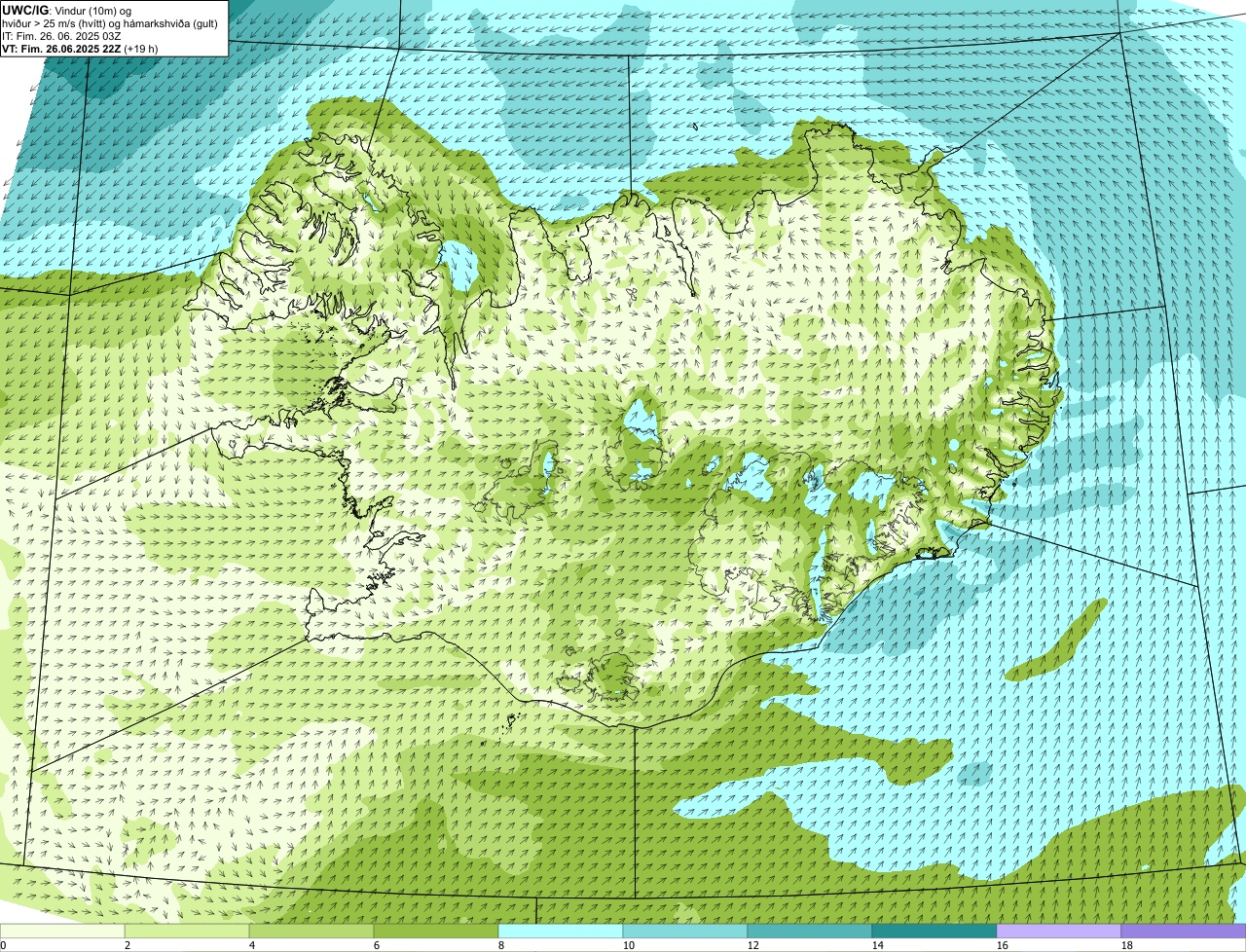
Task: Click the purple above-18 m/s legend swatch
Action: (x=1184, y=931)
